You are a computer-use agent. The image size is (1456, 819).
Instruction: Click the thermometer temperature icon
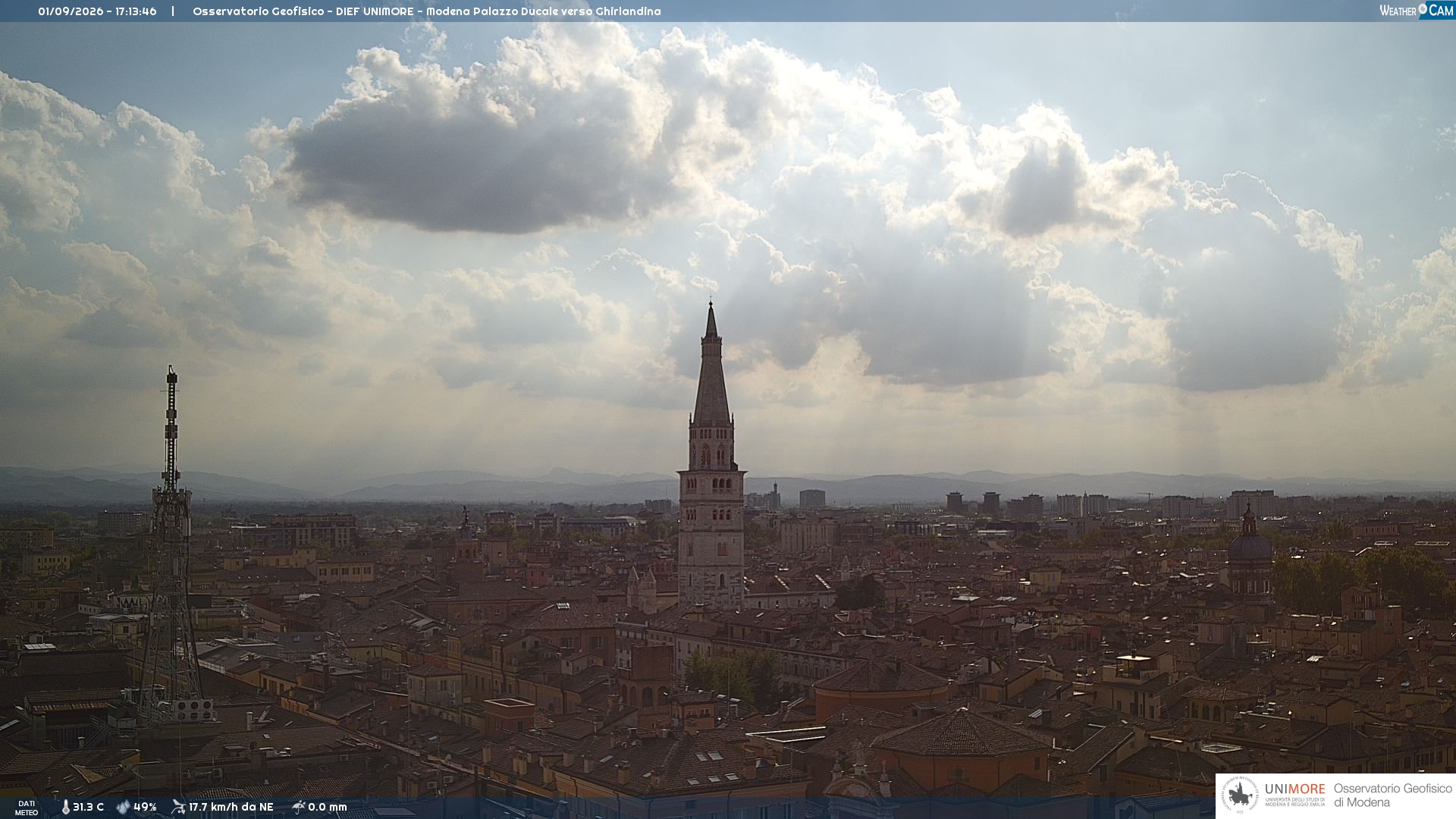tap(66, 808)
